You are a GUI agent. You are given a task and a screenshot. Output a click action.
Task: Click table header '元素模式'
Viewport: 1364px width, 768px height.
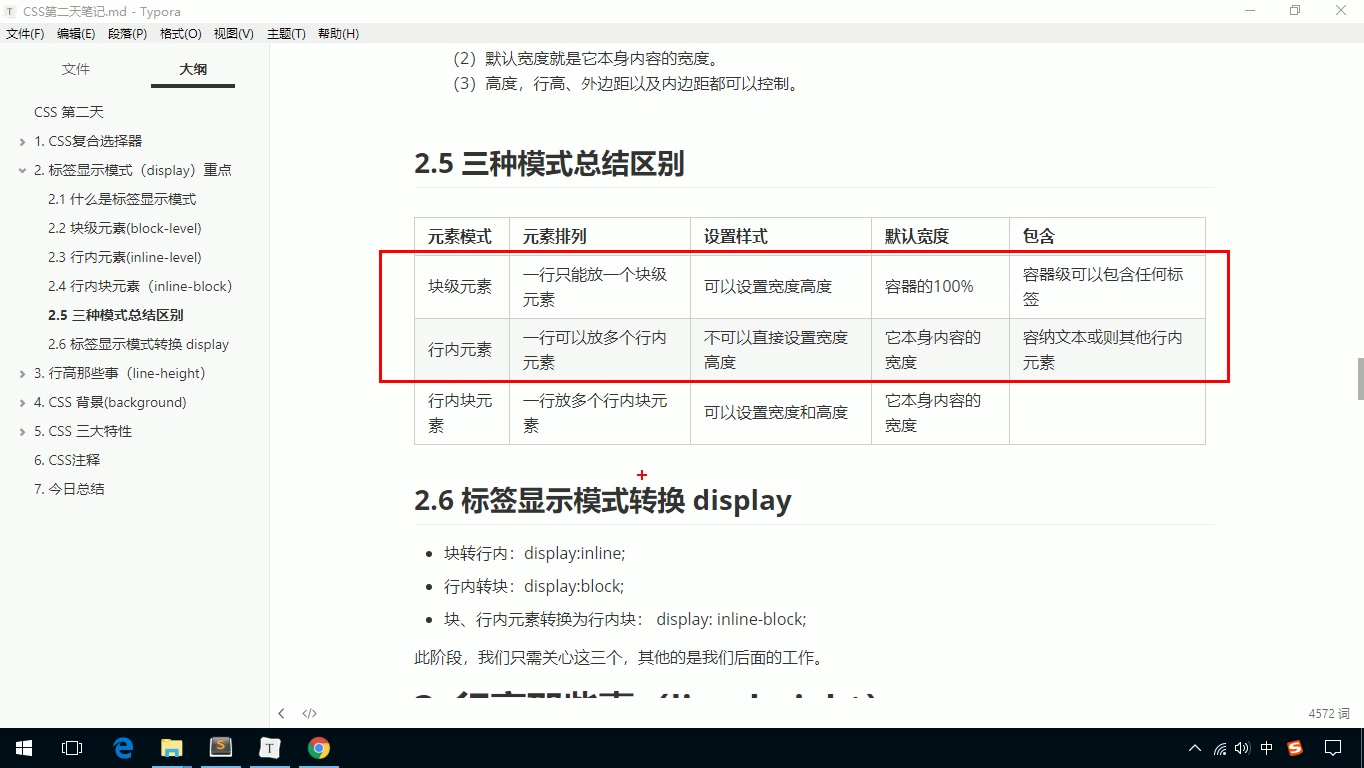point(461,237)
